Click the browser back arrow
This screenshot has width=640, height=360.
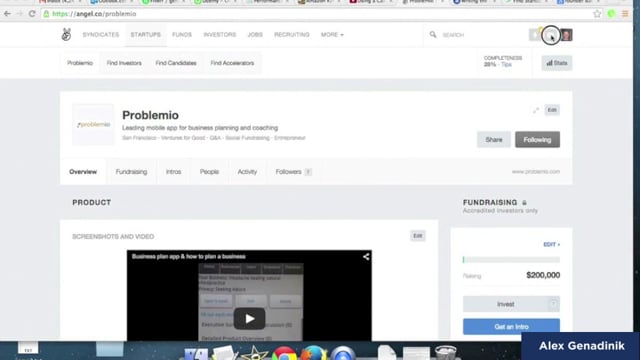tap(7, 14)
